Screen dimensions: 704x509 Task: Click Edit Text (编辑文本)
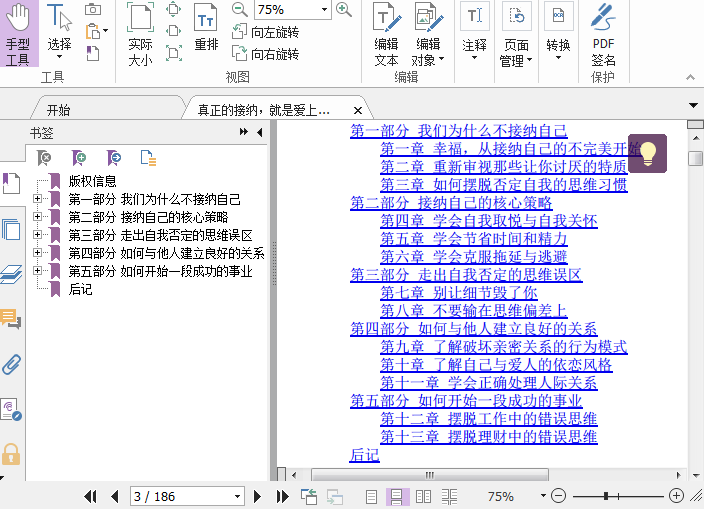[387, 35]
